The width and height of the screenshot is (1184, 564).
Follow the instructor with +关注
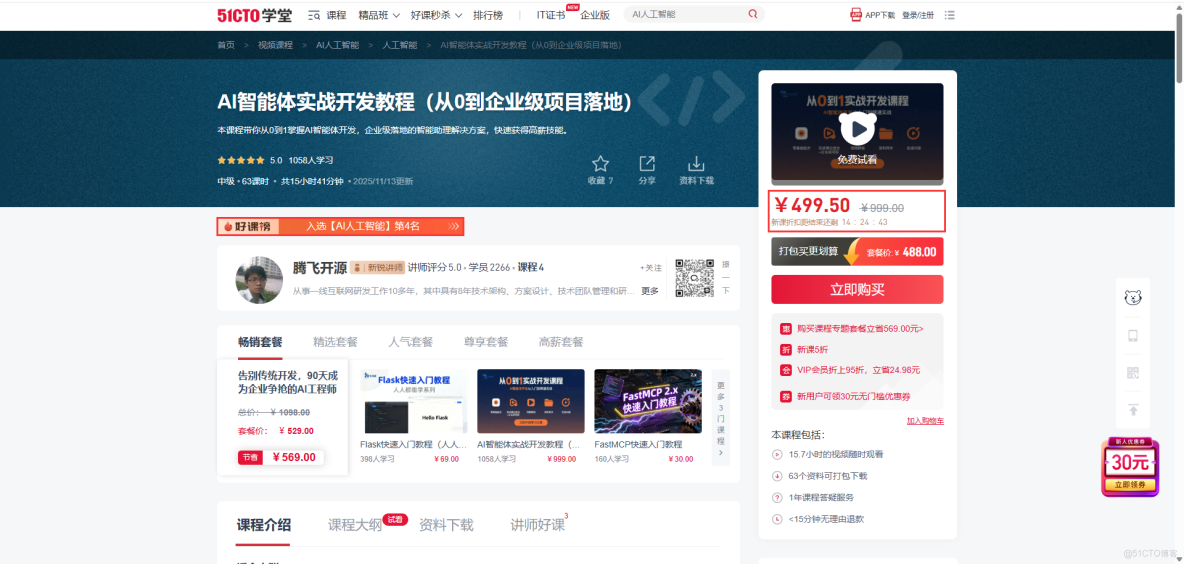pyautogui.click(x=651, y=267)
